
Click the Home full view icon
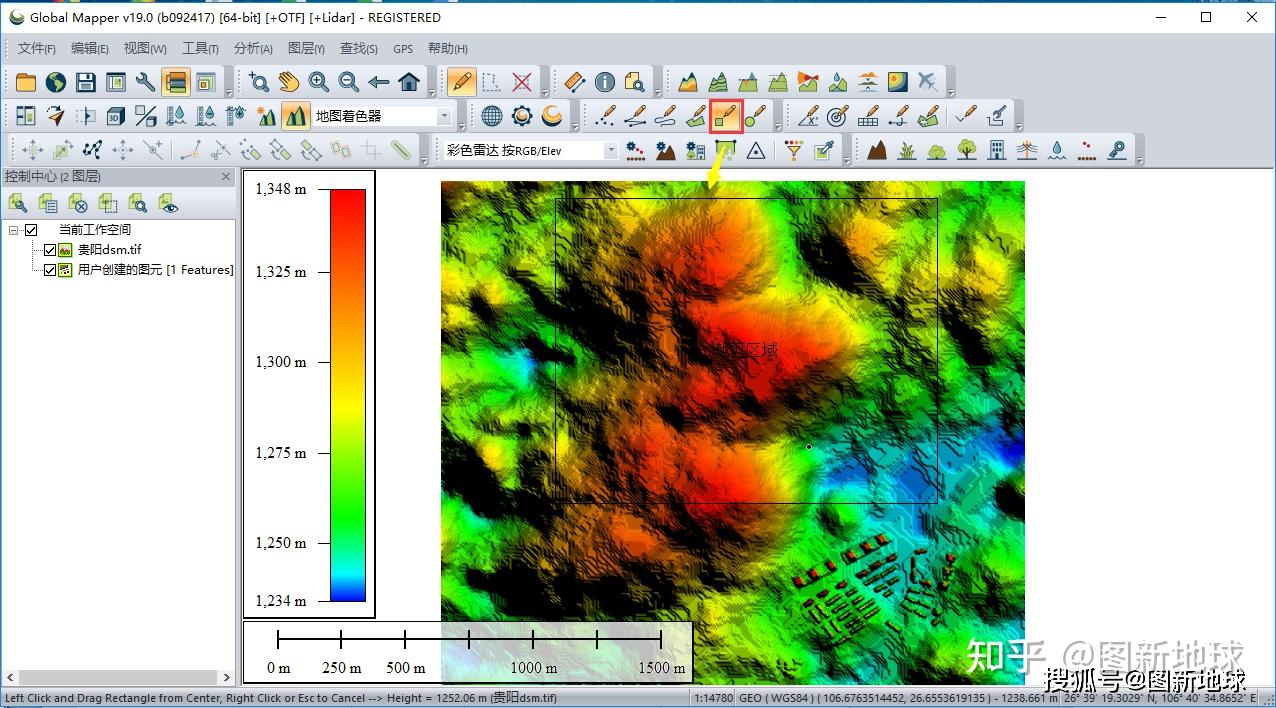click(409, 82)
